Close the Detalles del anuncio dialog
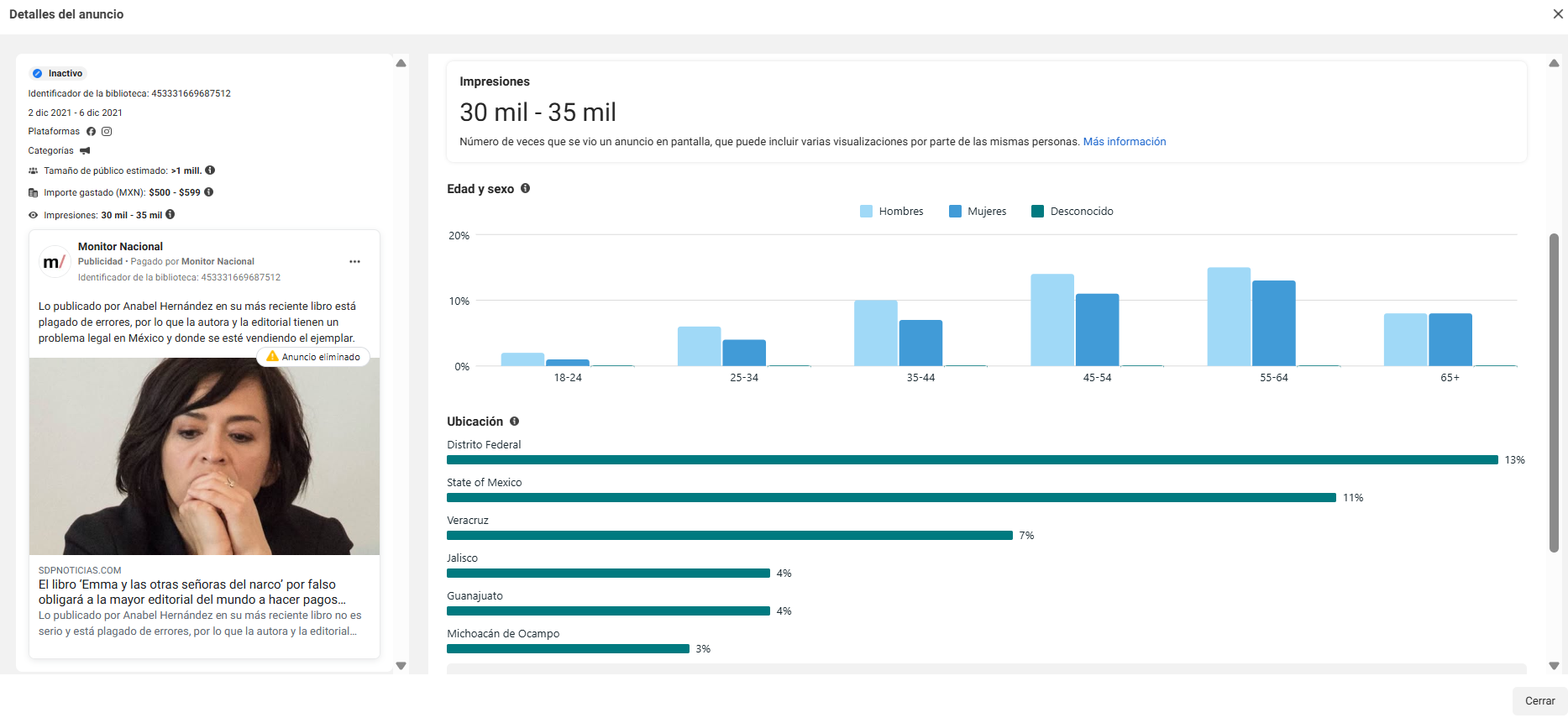 pyautogui.click(x=1558, y=14)
